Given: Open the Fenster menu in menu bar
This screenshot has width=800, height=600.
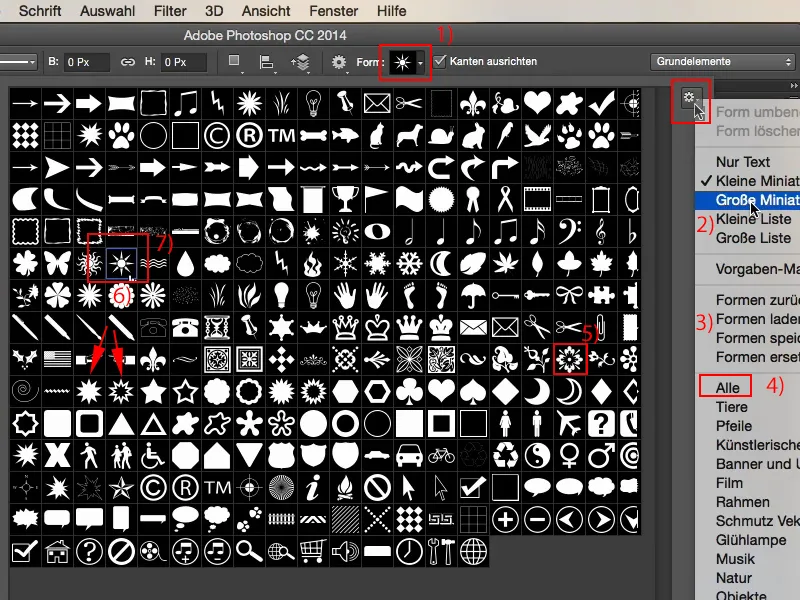Looking at the screenshot, I should (336, 11).
